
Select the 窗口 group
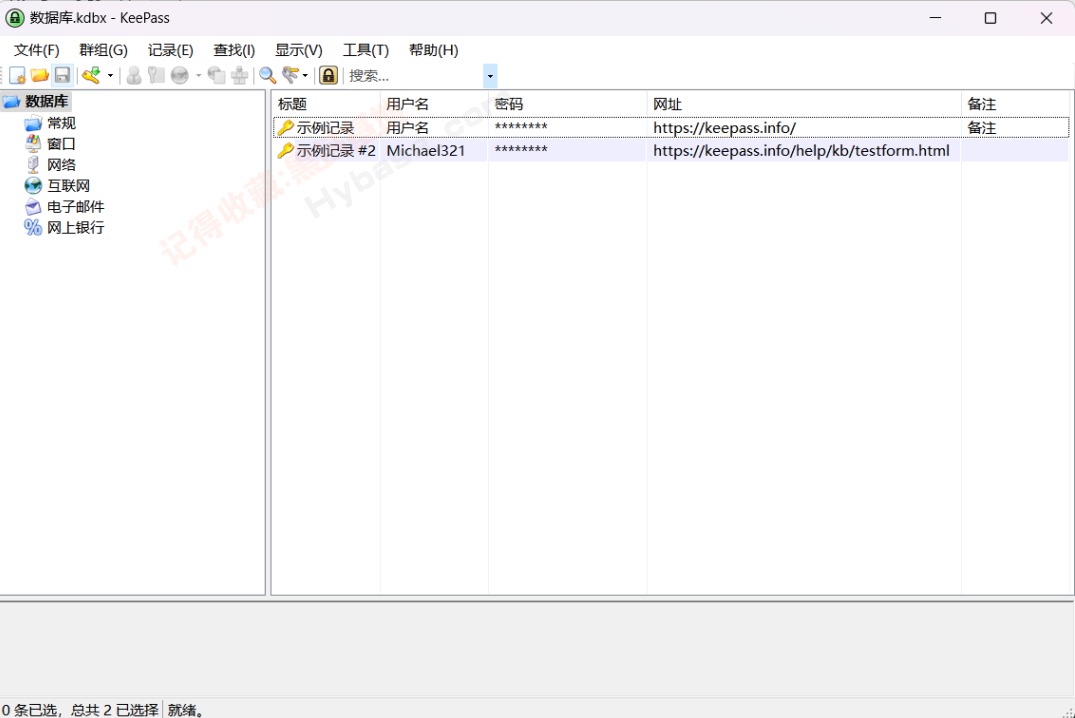click(x=62, y=144)
